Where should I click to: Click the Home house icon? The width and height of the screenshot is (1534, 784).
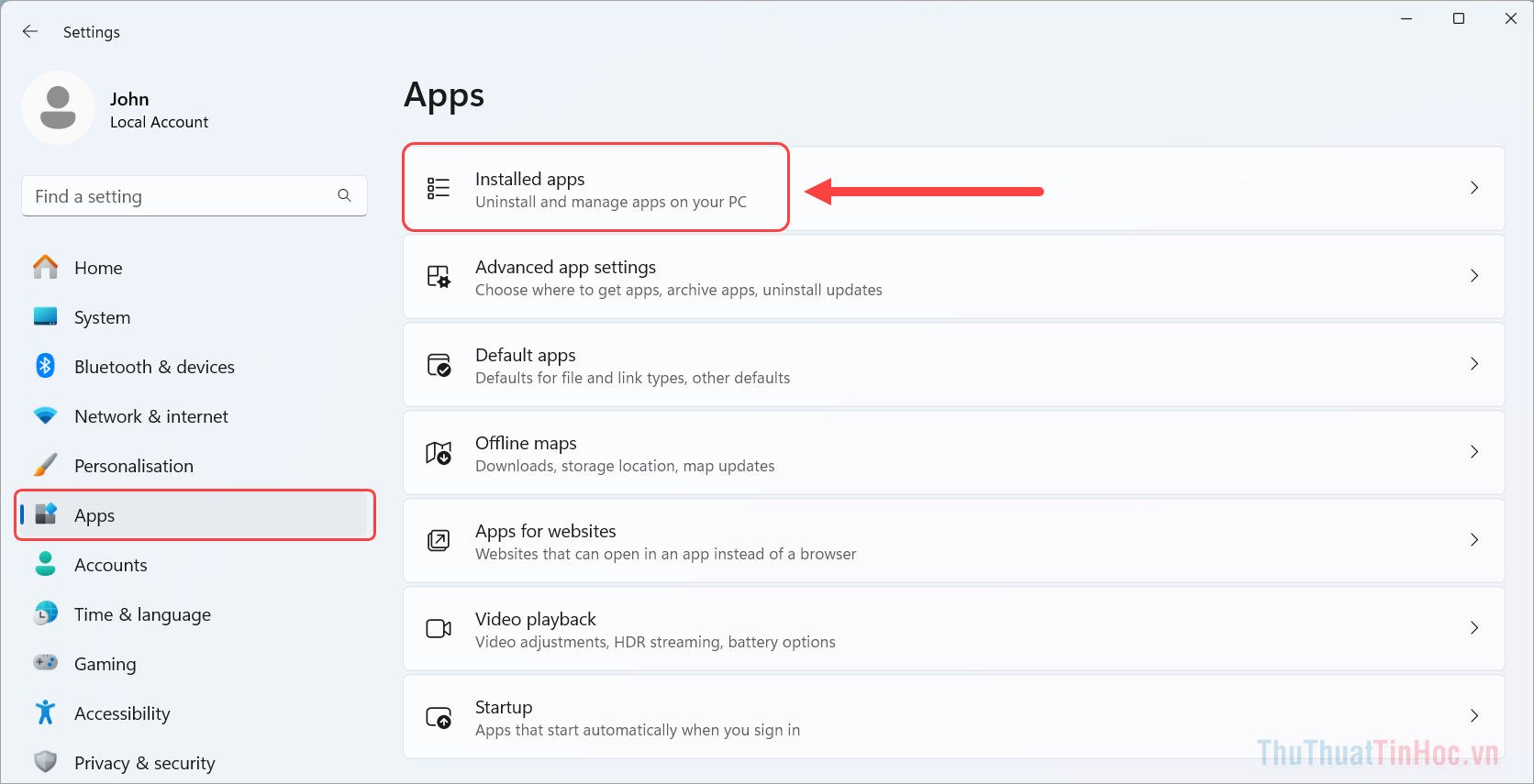45,267
